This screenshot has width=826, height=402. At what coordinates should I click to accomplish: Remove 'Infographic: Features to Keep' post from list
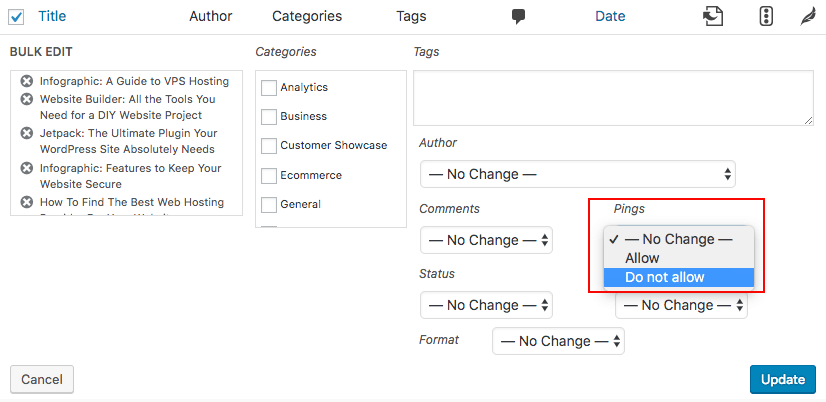(26, 168)
